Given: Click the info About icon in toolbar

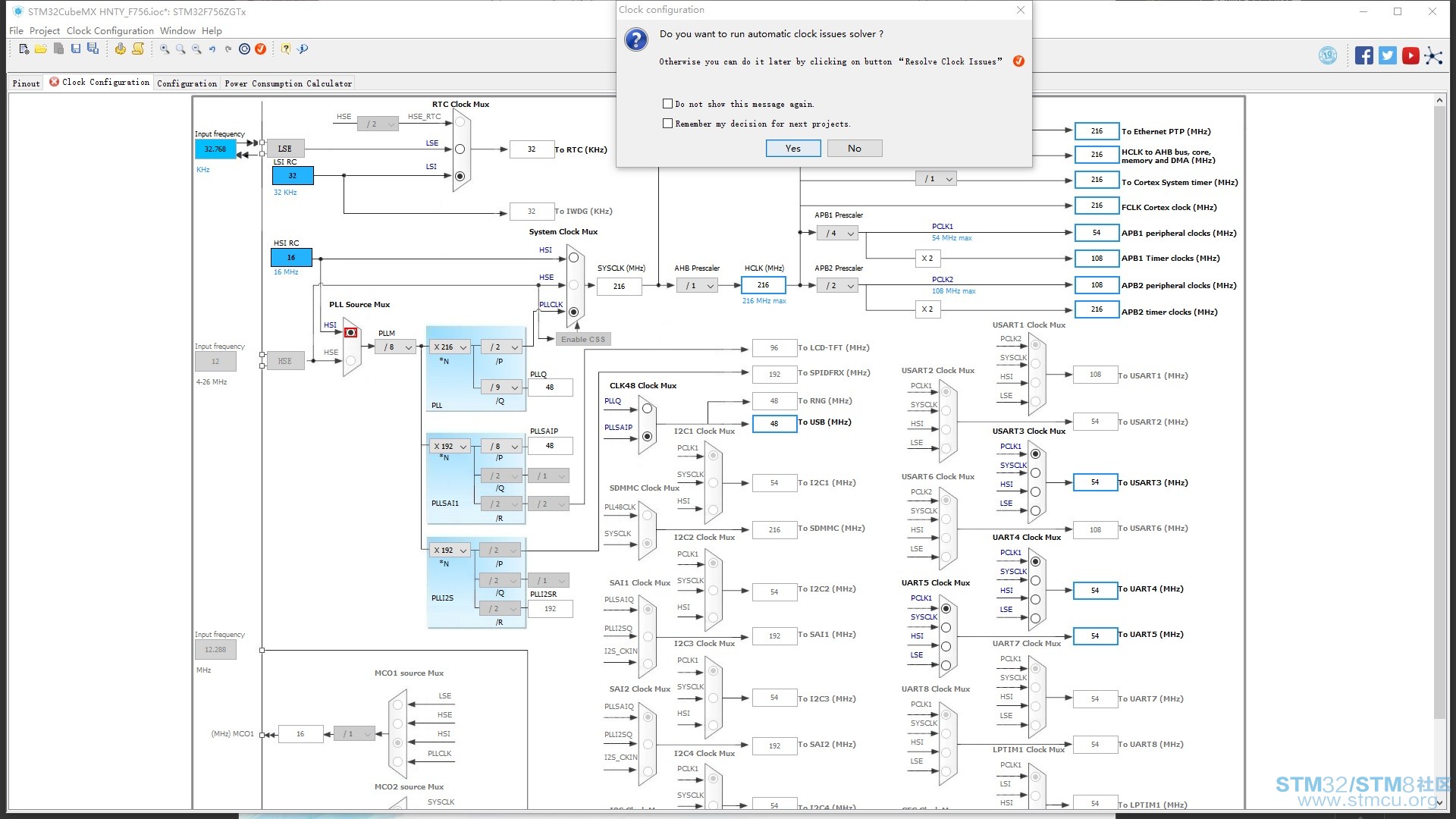Looking at the screenshot, I should 303,49.
